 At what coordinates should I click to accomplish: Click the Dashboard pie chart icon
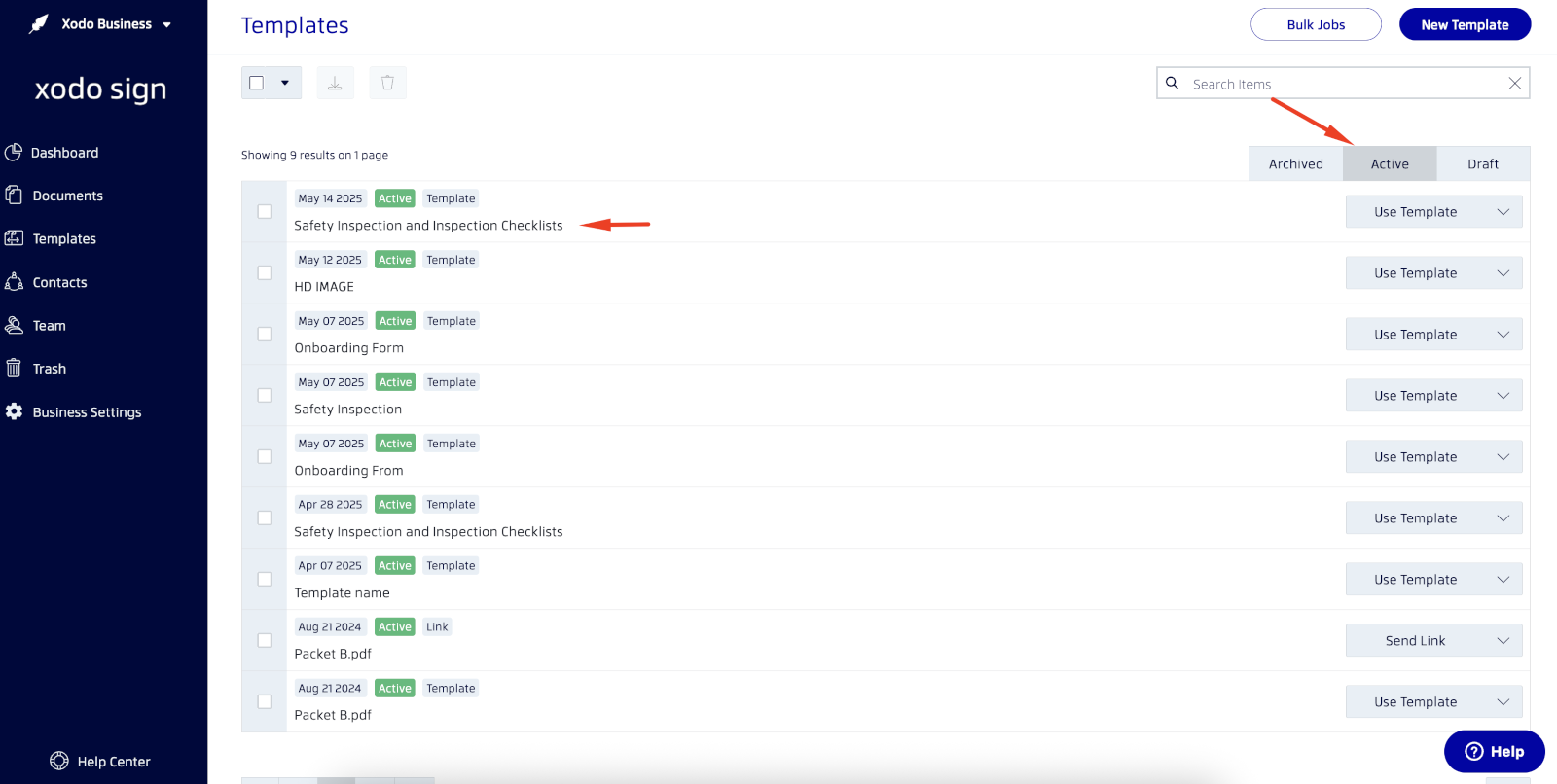click(x=14, y=153)
